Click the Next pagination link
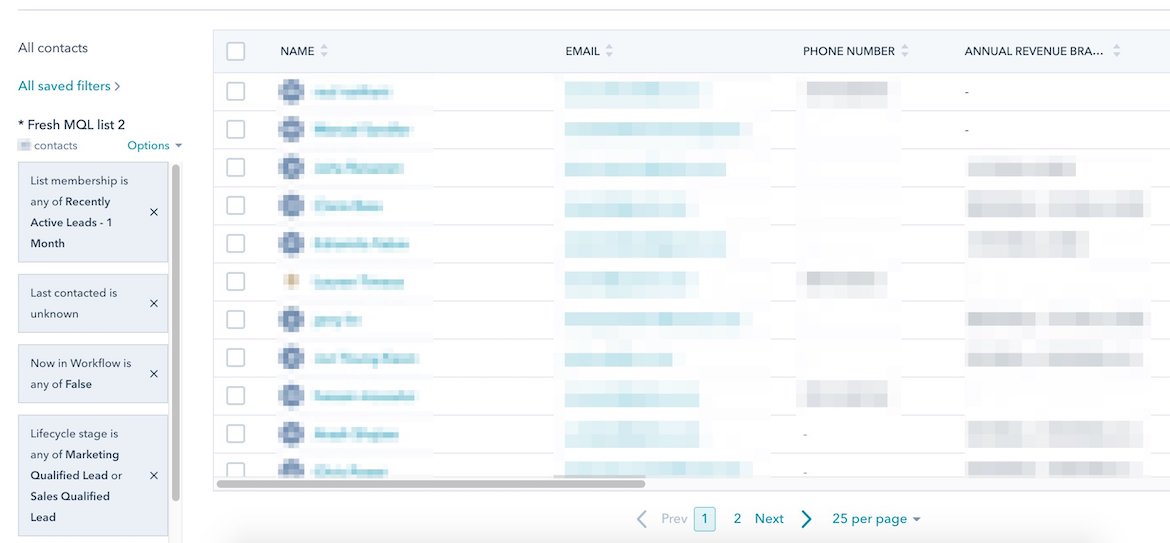 [769, 519]
